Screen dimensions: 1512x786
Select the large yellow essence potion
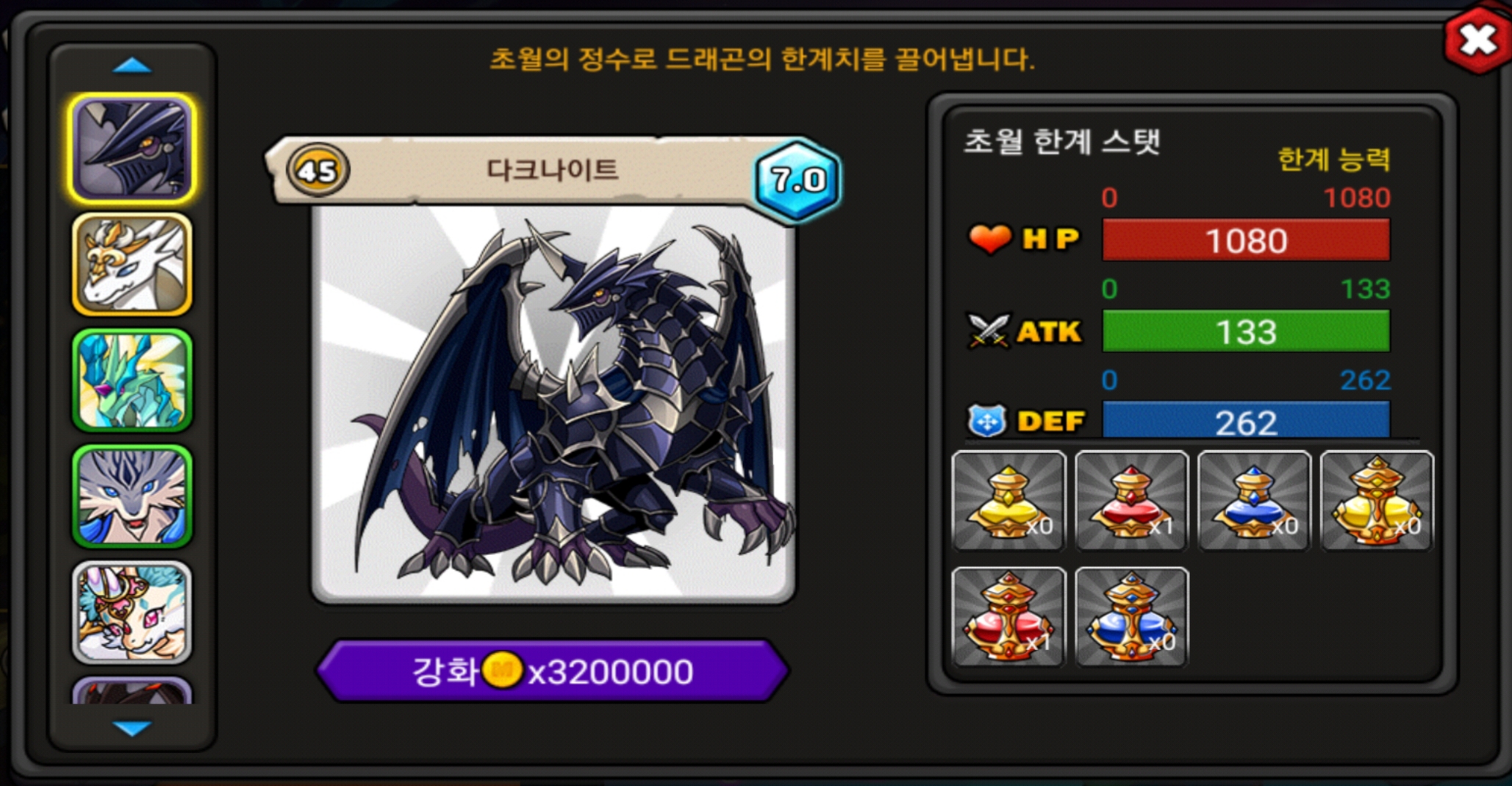tap(1377, 501)
